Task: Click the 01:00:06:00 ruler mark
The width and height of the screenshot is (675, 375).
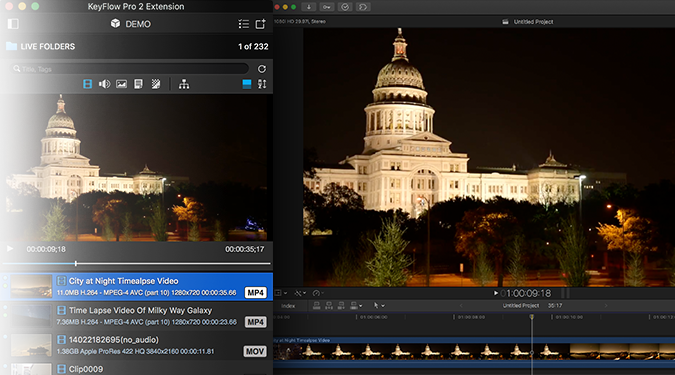Action: pos(374,317)
